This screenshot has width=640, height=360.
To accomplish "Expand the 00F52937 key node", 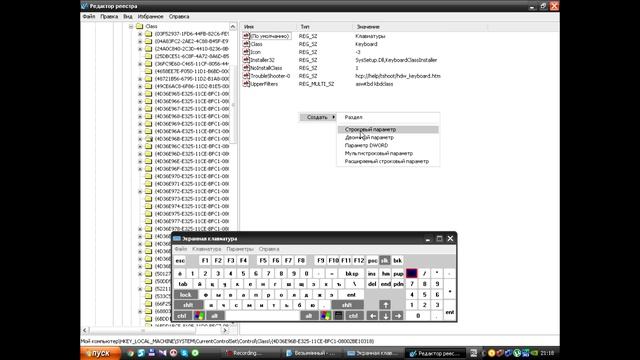I will tap(140, 34).
